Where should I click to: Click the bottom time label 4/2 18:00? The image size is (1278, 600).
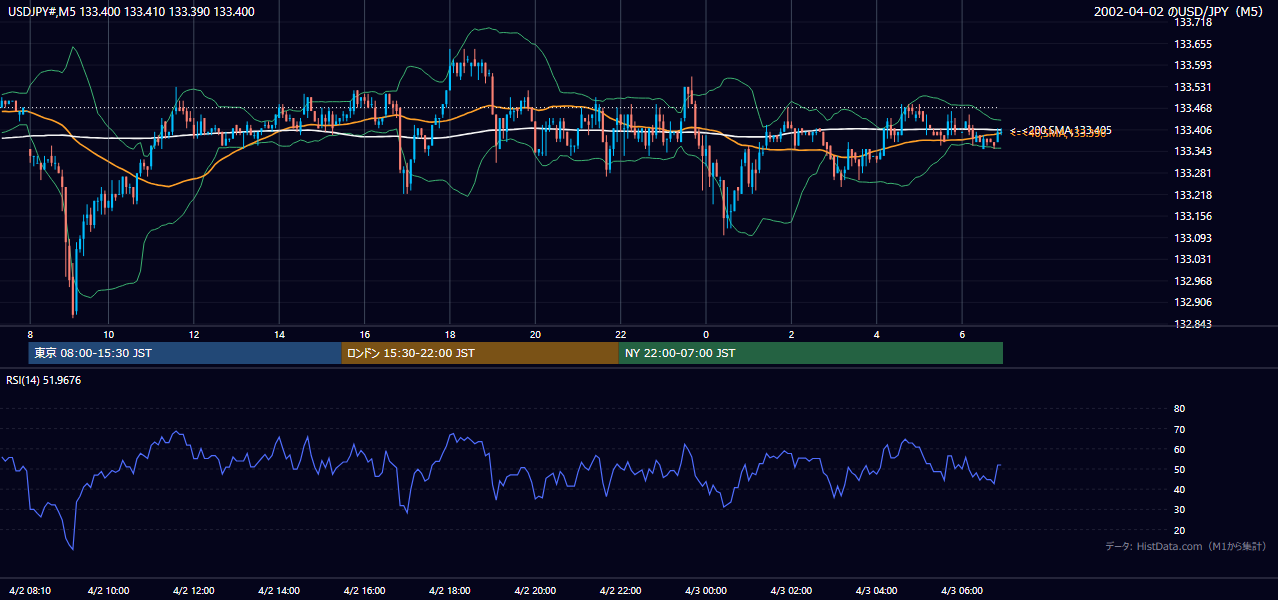tap(449, 590)
